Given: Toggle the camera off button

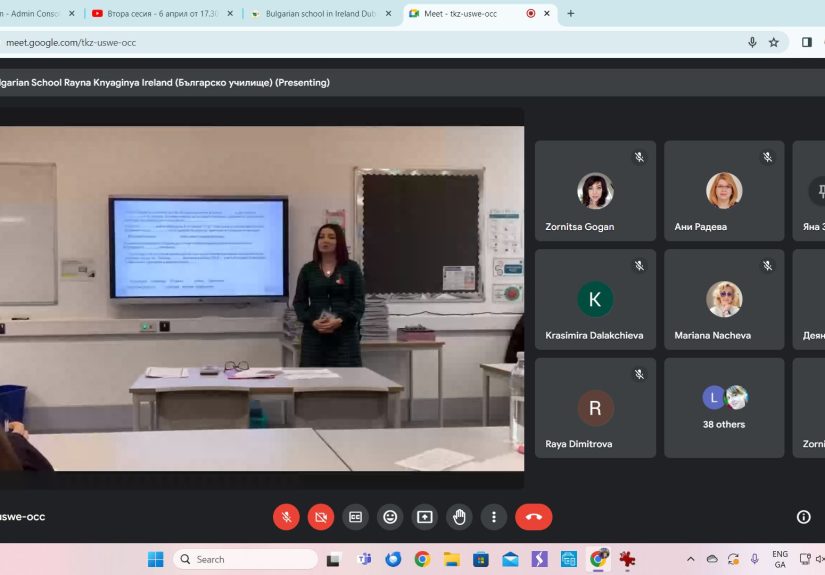Looking at the screenshot, I should (321, 517).
